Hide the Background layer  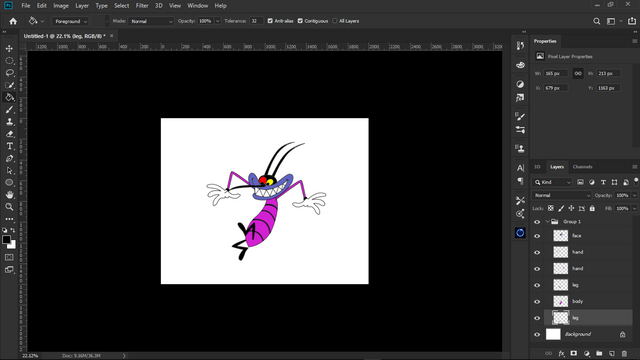click(537, 335)
